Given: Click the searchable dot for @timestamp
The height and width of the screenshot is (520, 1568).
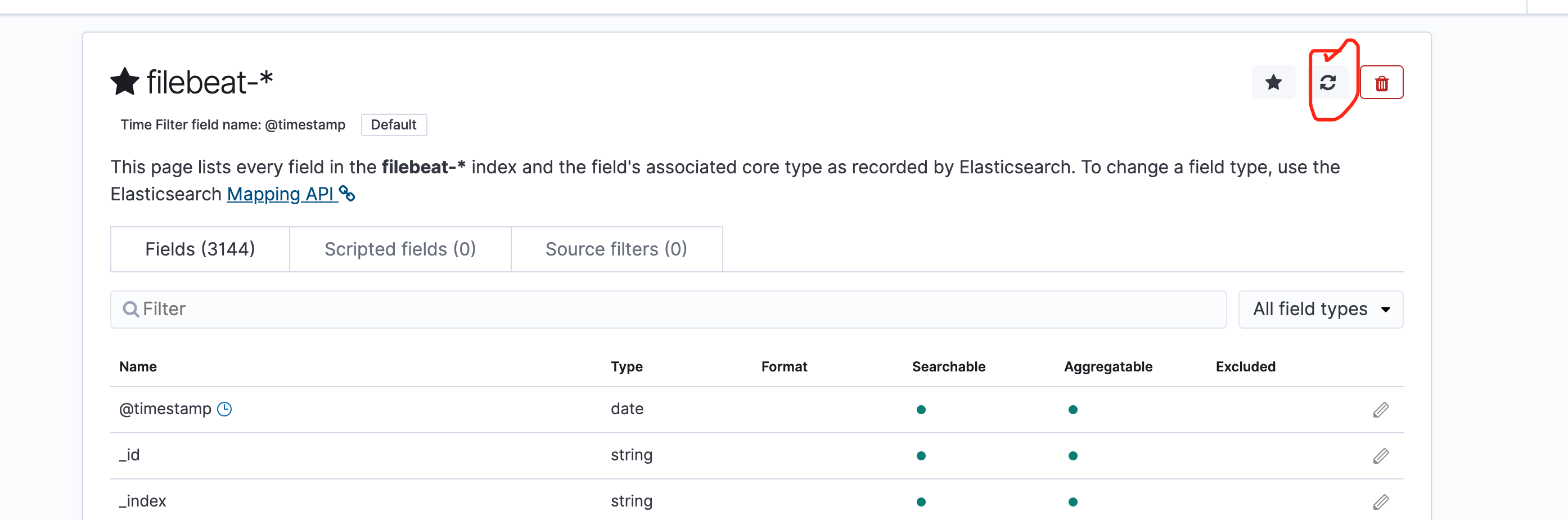Looking at the screenshot, I should point(921,410).
